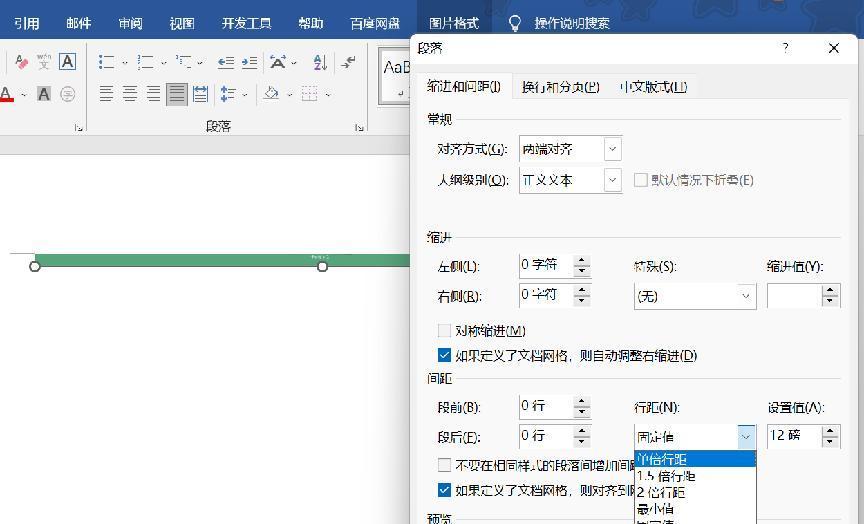This screenshot has height=524, width=864.
Task: Open the 视图 ribbon tab
Action: pos(182,23)
